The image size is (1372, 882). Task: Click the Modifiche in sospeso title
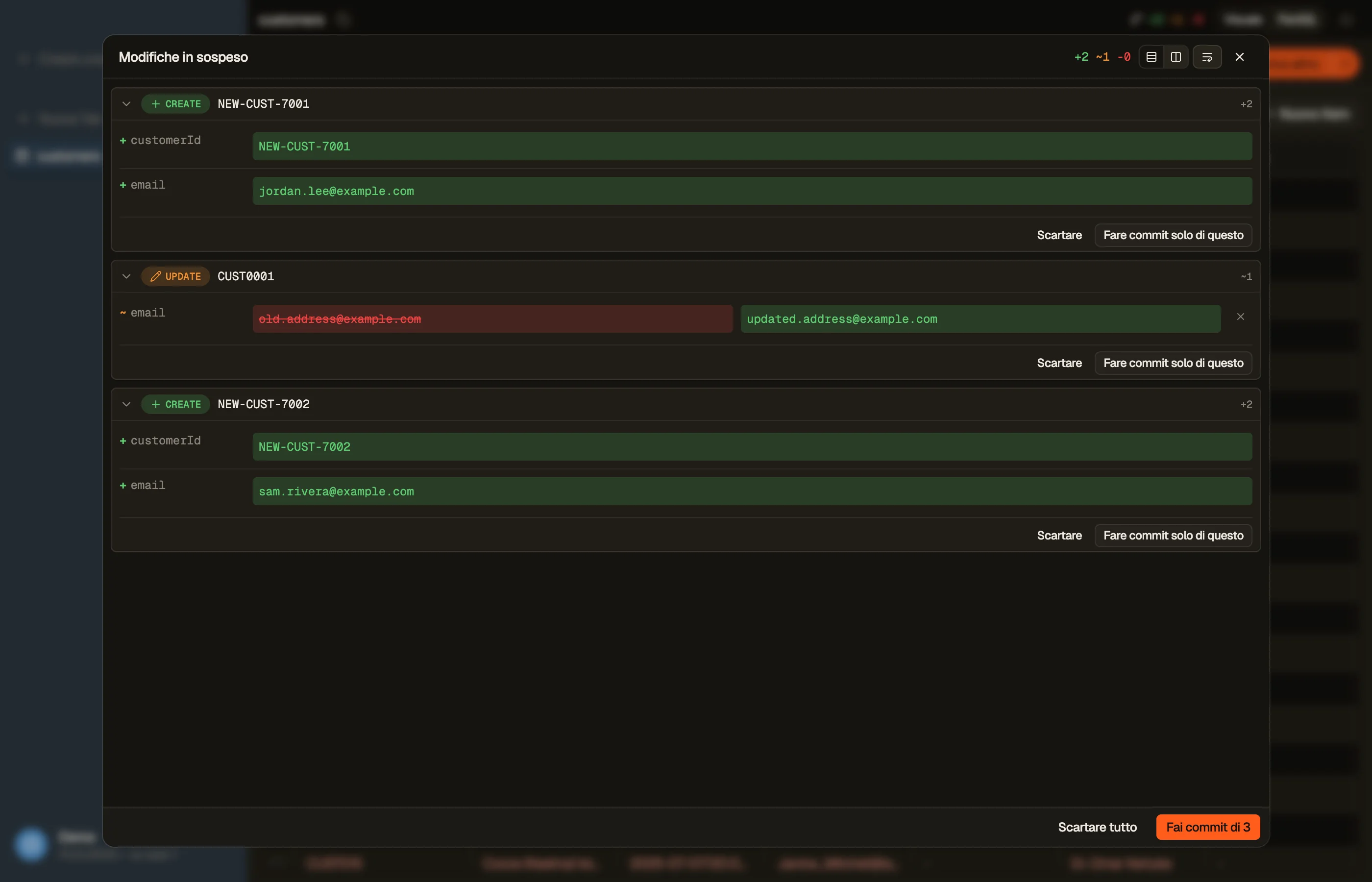tap(183, 57)
